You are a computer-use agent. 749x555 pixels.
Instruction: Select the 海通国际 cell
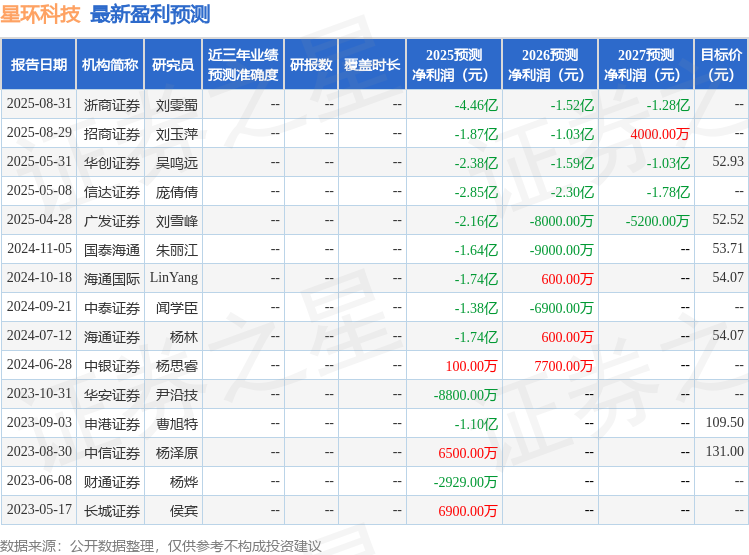tap(112, 279)
